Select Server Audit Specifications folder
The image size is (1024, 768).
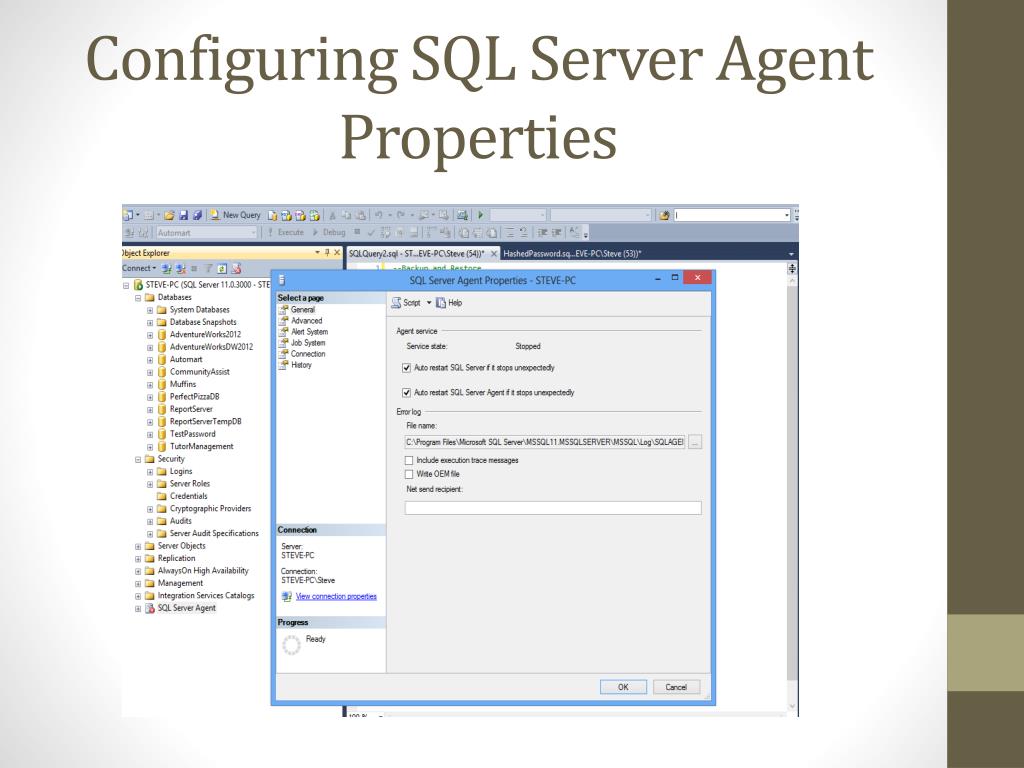[x=214, y=534]
